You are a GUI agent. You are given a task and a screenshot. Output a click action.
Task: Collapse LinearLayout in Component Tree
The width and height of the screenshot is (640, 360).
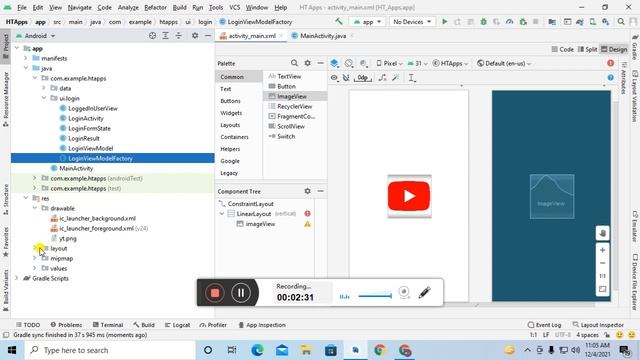coord(222,213)
